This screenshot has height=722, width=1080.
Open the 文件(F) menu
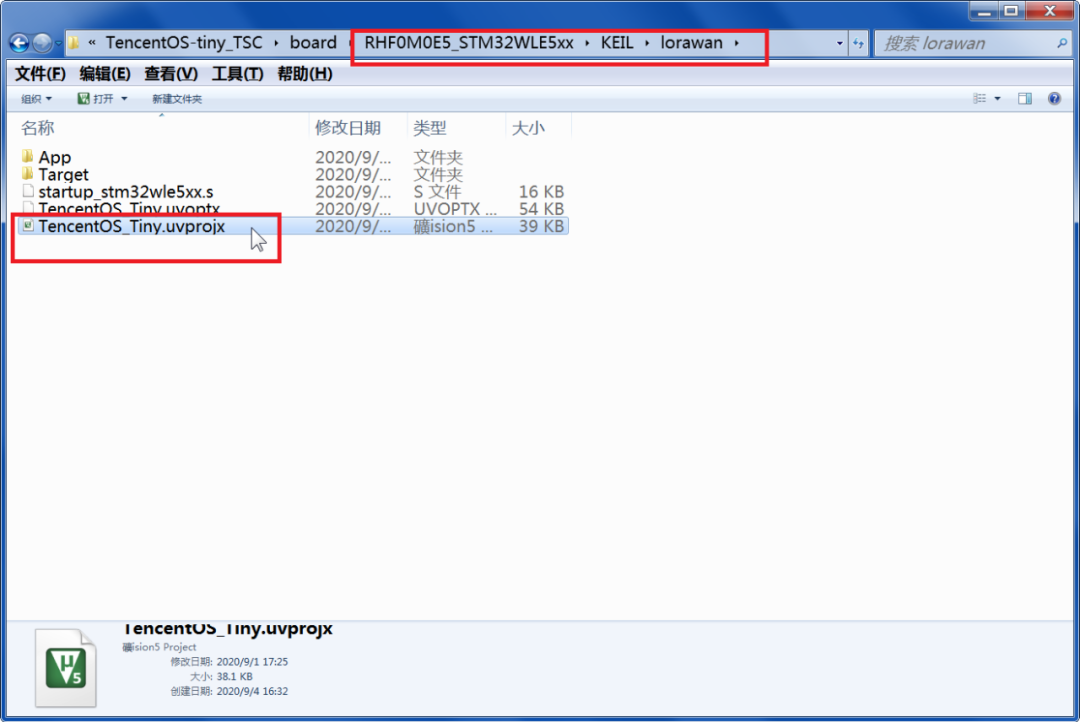coord(40,74)
